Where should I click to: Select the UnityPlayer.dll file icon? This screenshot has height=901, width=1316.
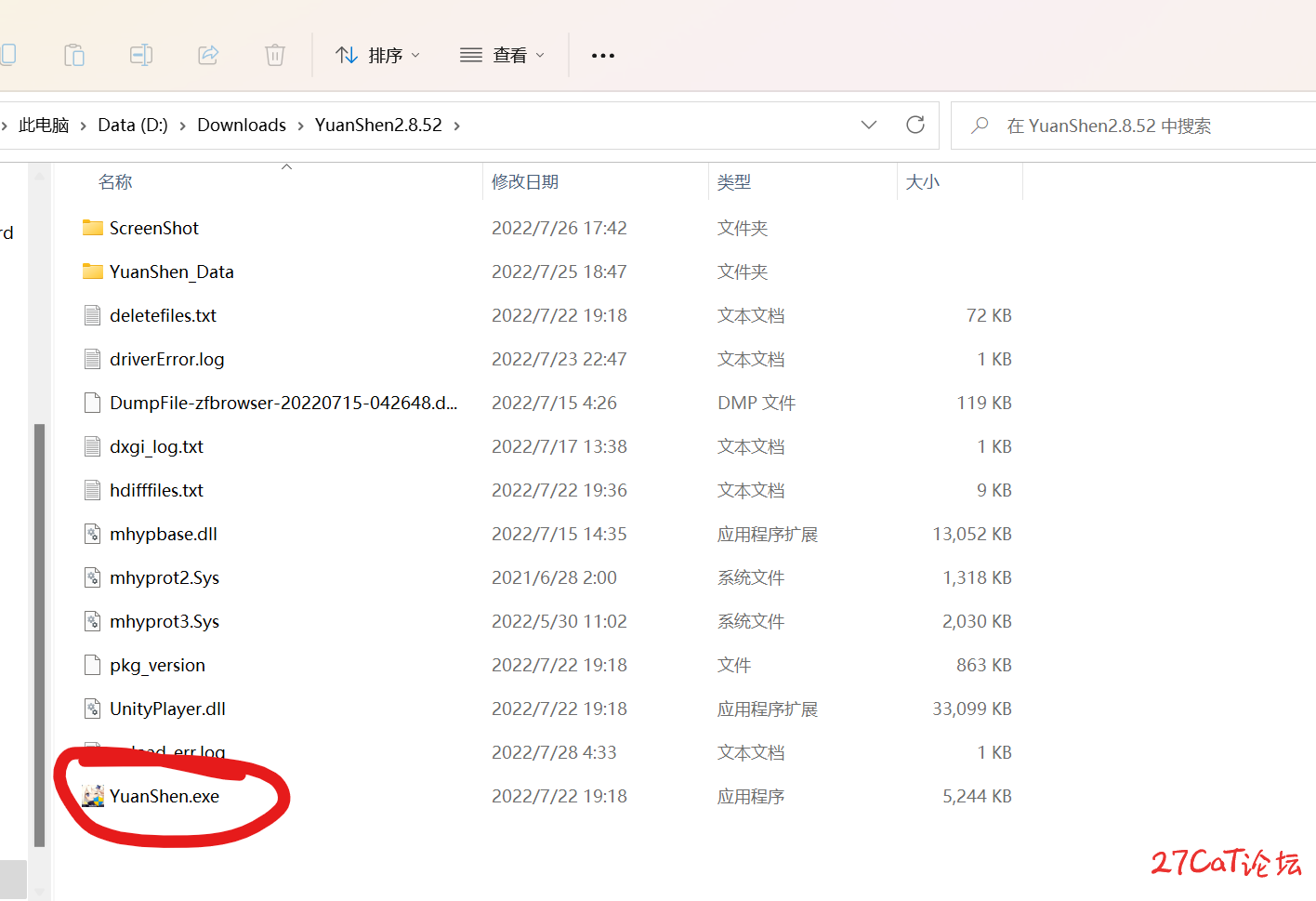coord(93,709)
